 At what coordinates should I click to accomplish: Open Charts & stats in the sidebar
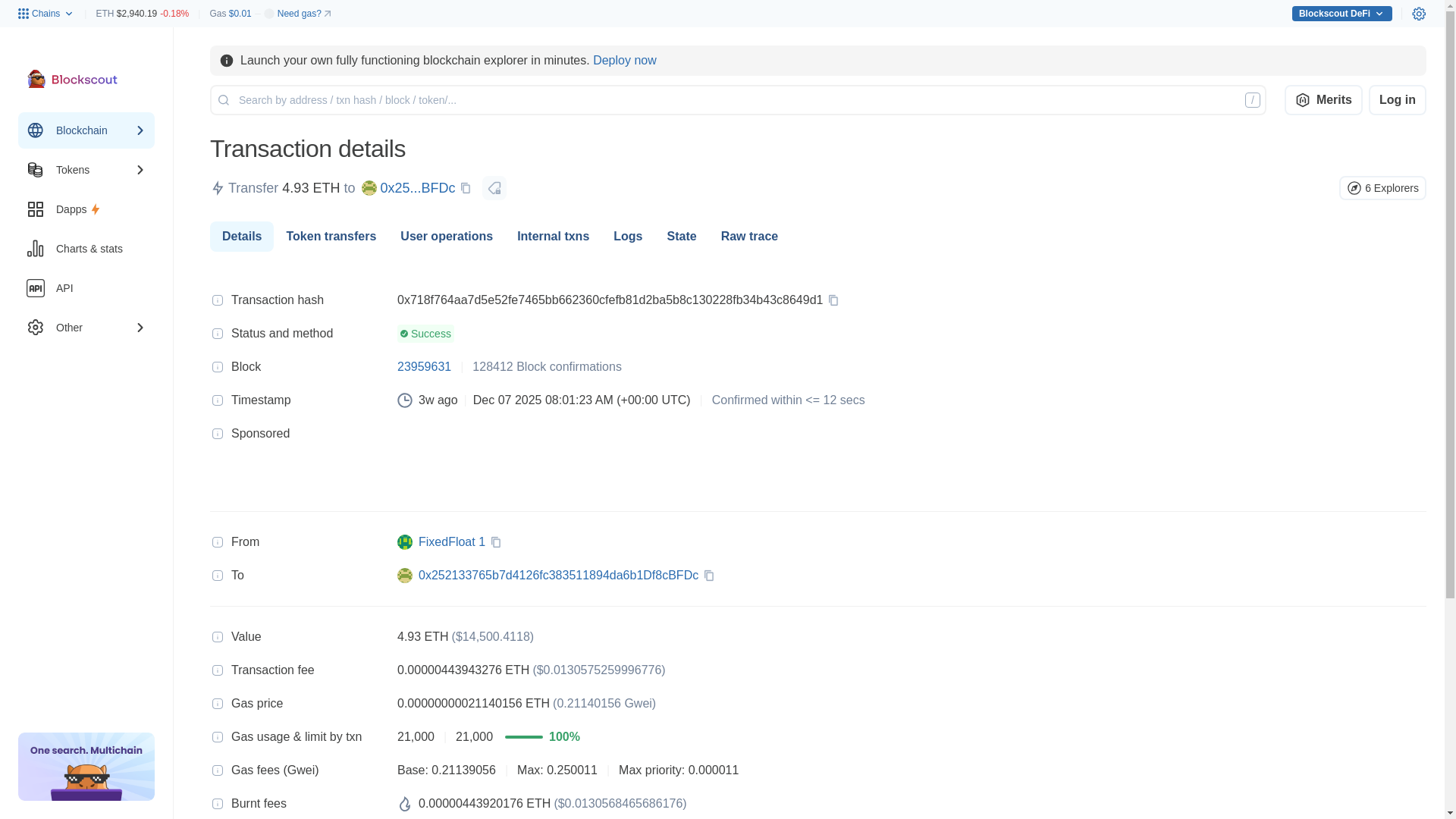tap(86, 249)
